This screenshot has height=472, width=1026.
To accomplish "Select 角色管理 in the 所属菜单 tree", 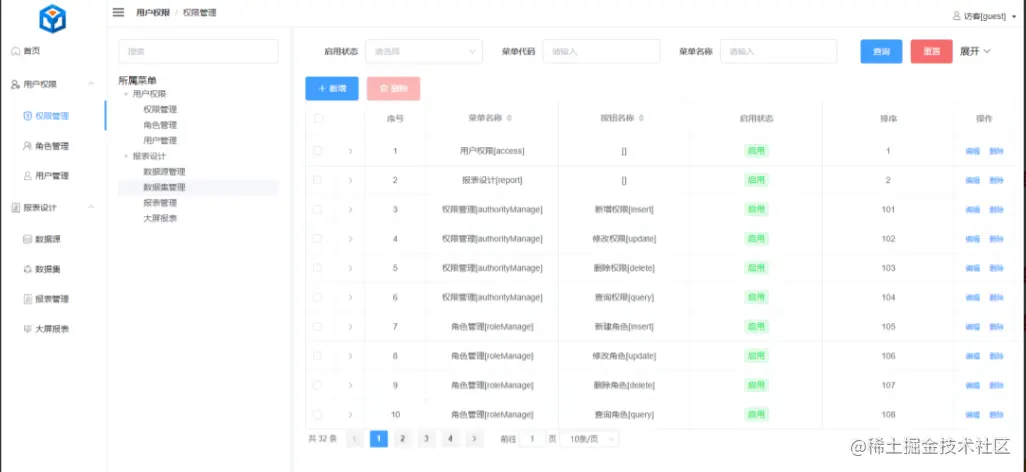I will coord(160,125).
